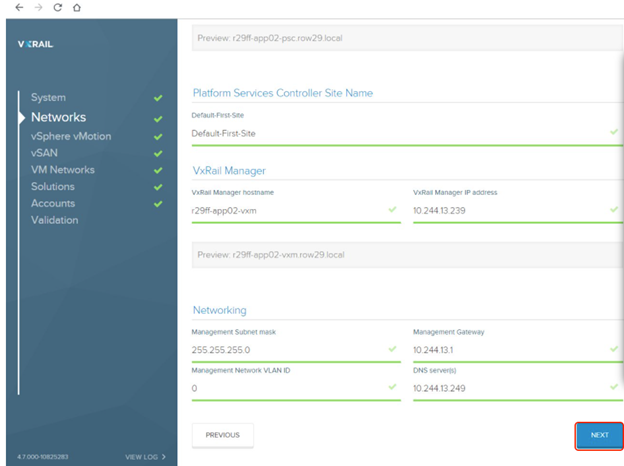The image size is (624, 466).
Task: Edit the Management Network VLAN ID field
Action: [x=296, y=388]
